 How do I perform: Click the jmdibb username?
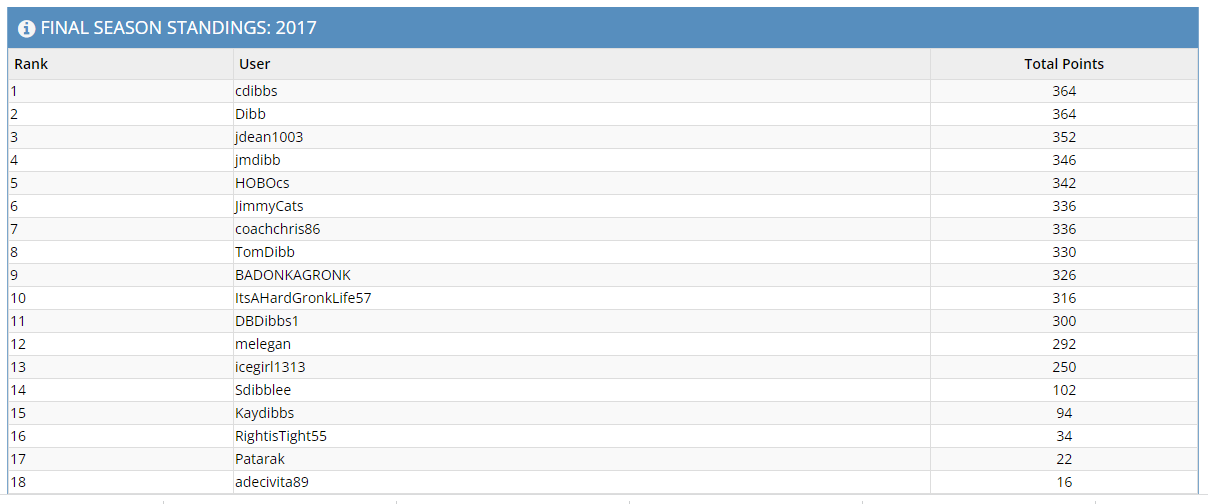pyautogui.click(x=257, y=160)
